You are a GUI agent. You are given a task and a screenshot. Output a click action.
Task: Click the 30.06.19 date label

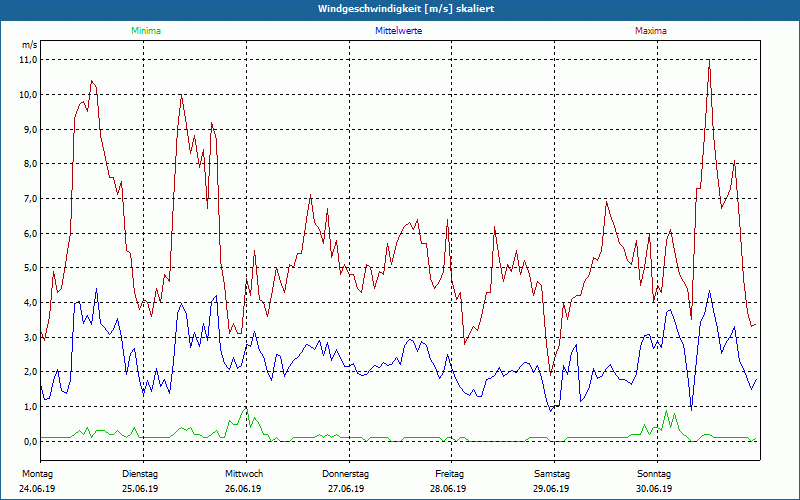pos(654,489)
